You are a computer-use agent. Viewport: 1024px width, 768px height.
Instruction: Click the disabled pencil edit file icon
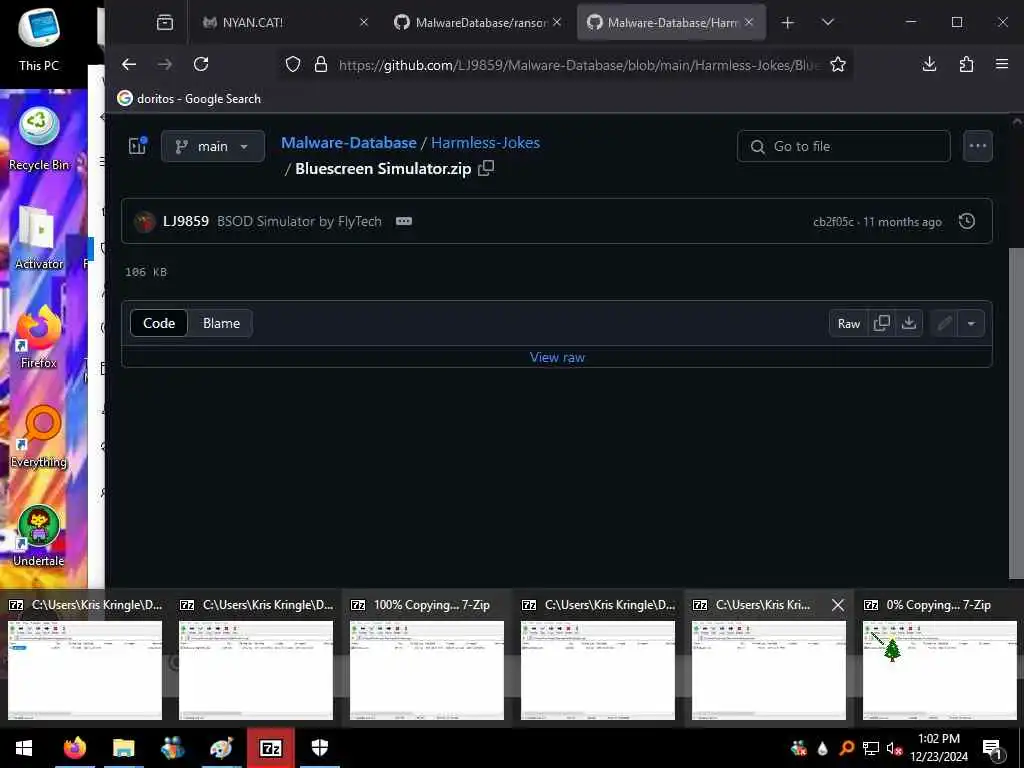(x=944, y=323)
